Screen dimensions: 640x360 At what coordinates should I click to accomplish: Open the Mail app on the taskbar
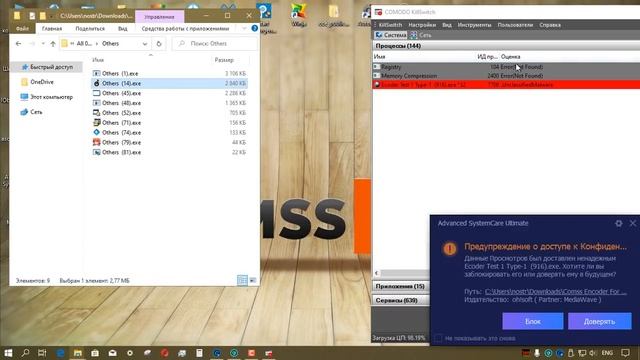coord(113,353)
